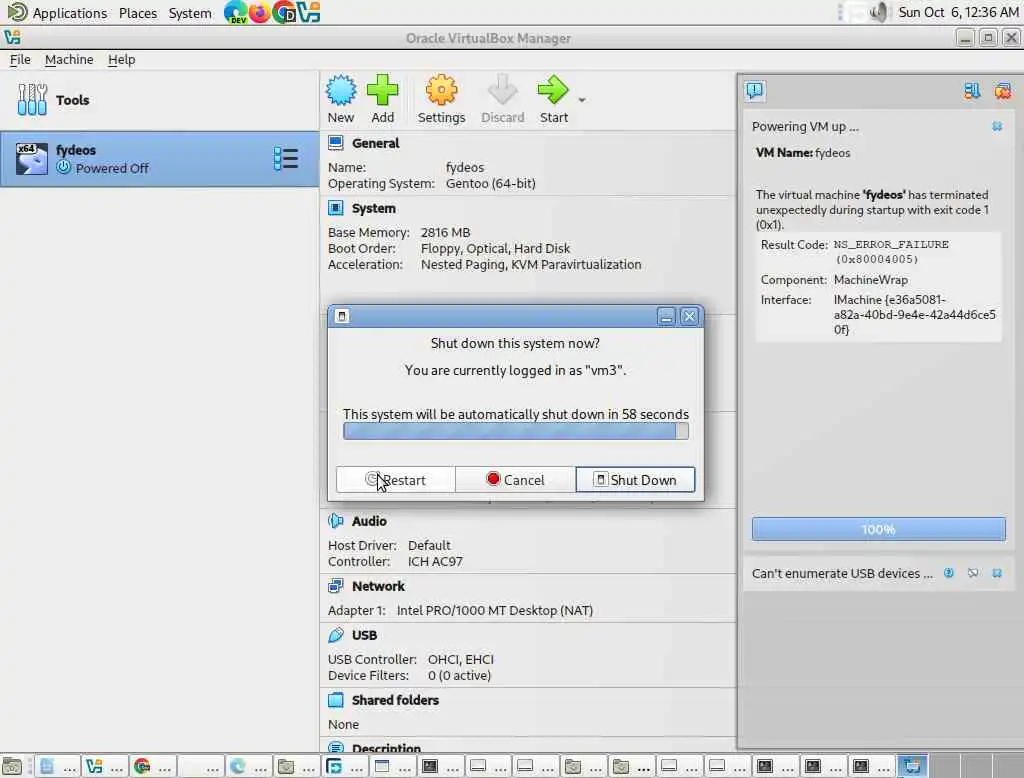Open the Help menu

(x=121, y=59)
